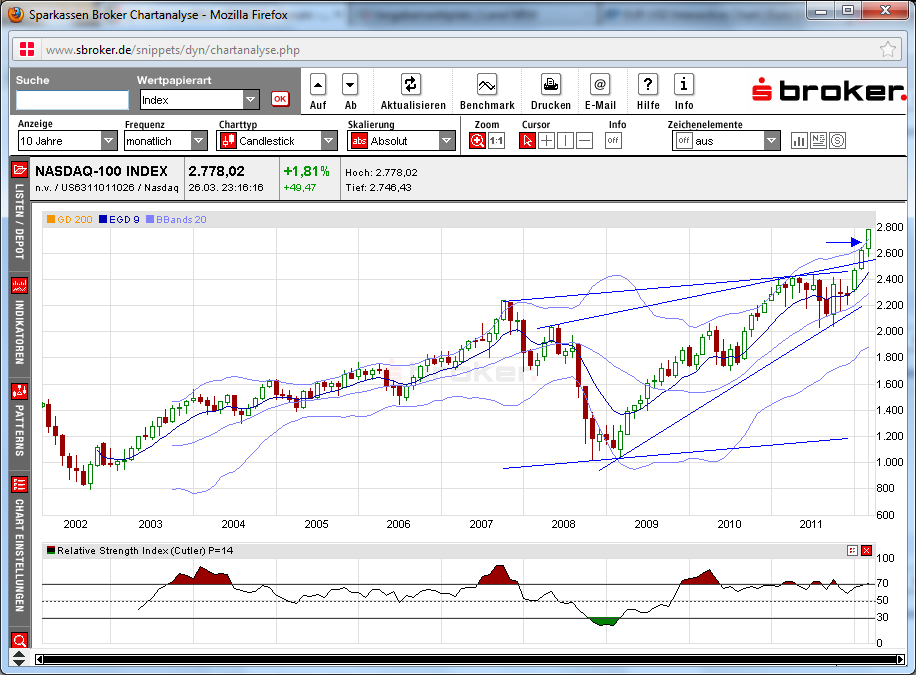Click the RSI panel settings icon
The width and height of the screenshot is (916, 675).
click(x=852, y=551)
